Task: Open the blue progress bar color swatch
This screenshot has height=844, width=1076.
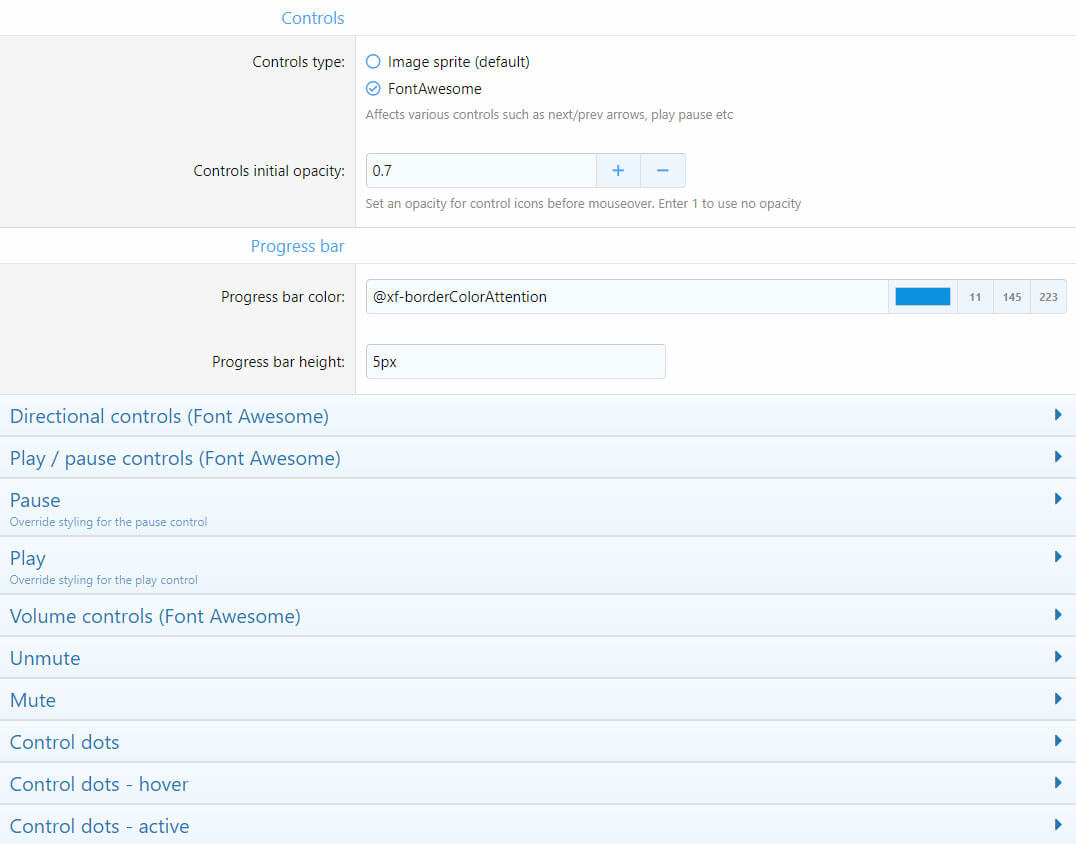Action: (x=922, y=297)
